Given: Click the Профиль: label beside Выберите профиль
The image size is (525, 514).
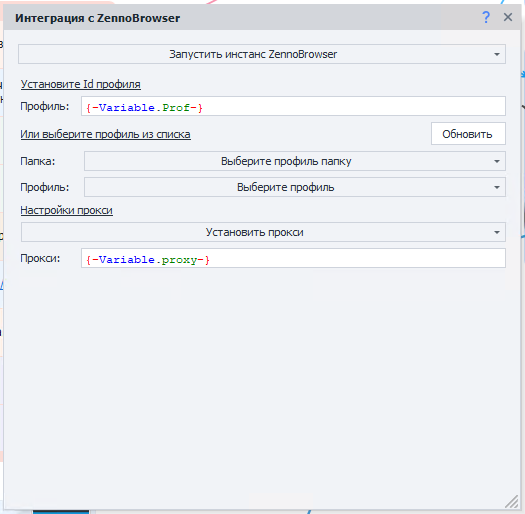Looking at the screenshot, I should (x=45, y=187).
